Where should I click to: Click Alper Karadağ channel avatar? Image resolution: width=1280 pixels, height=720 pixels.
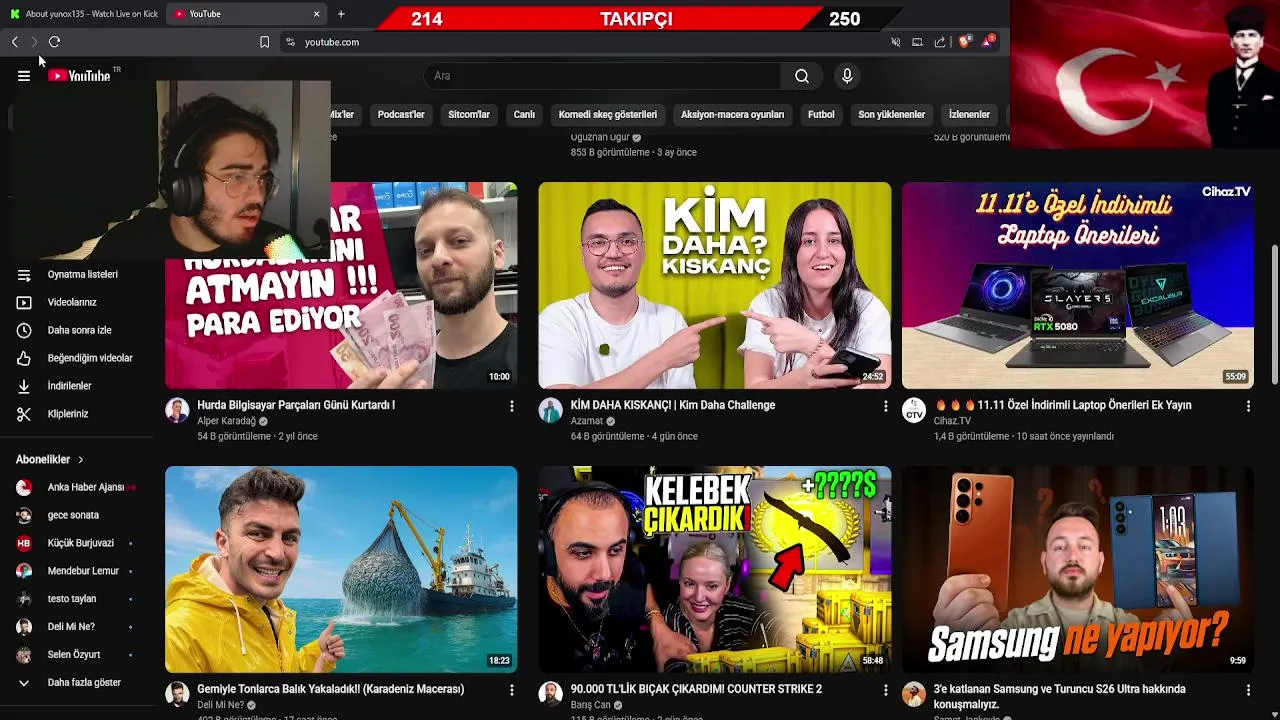[x=177, y=410]
